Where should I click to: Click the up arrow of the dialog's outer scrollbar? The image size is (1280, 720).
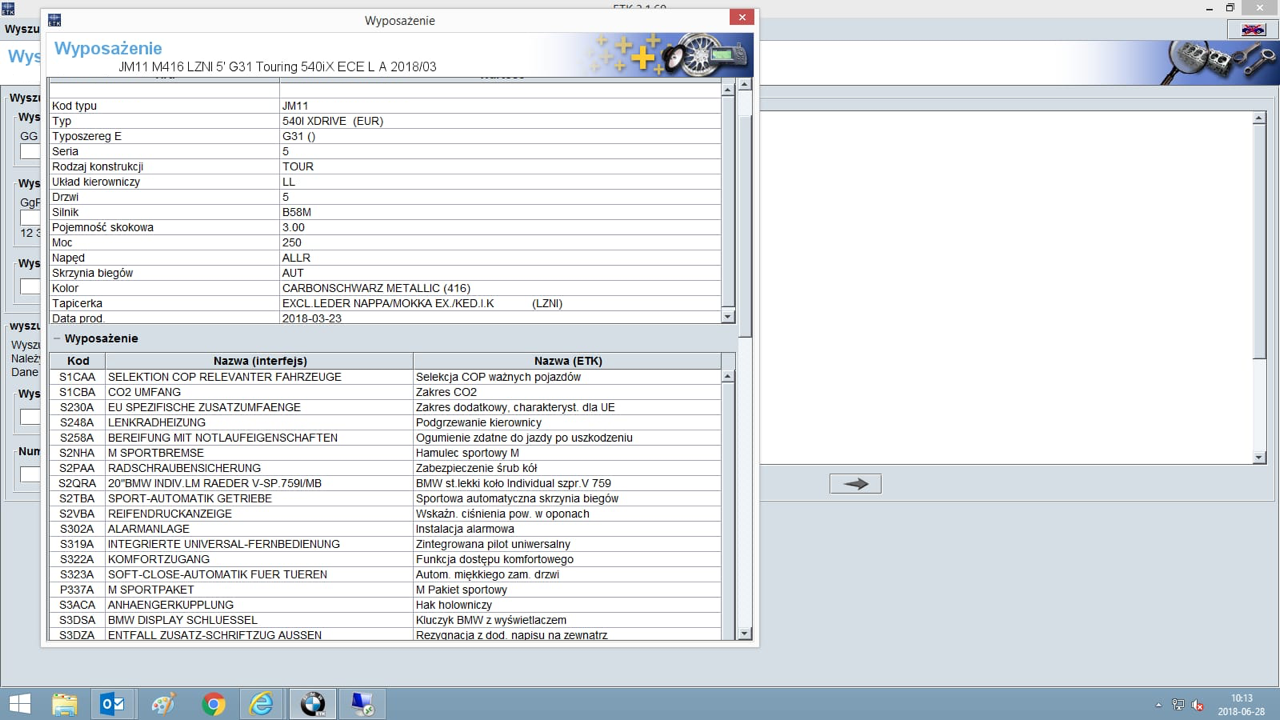click(x=745, y=85)
